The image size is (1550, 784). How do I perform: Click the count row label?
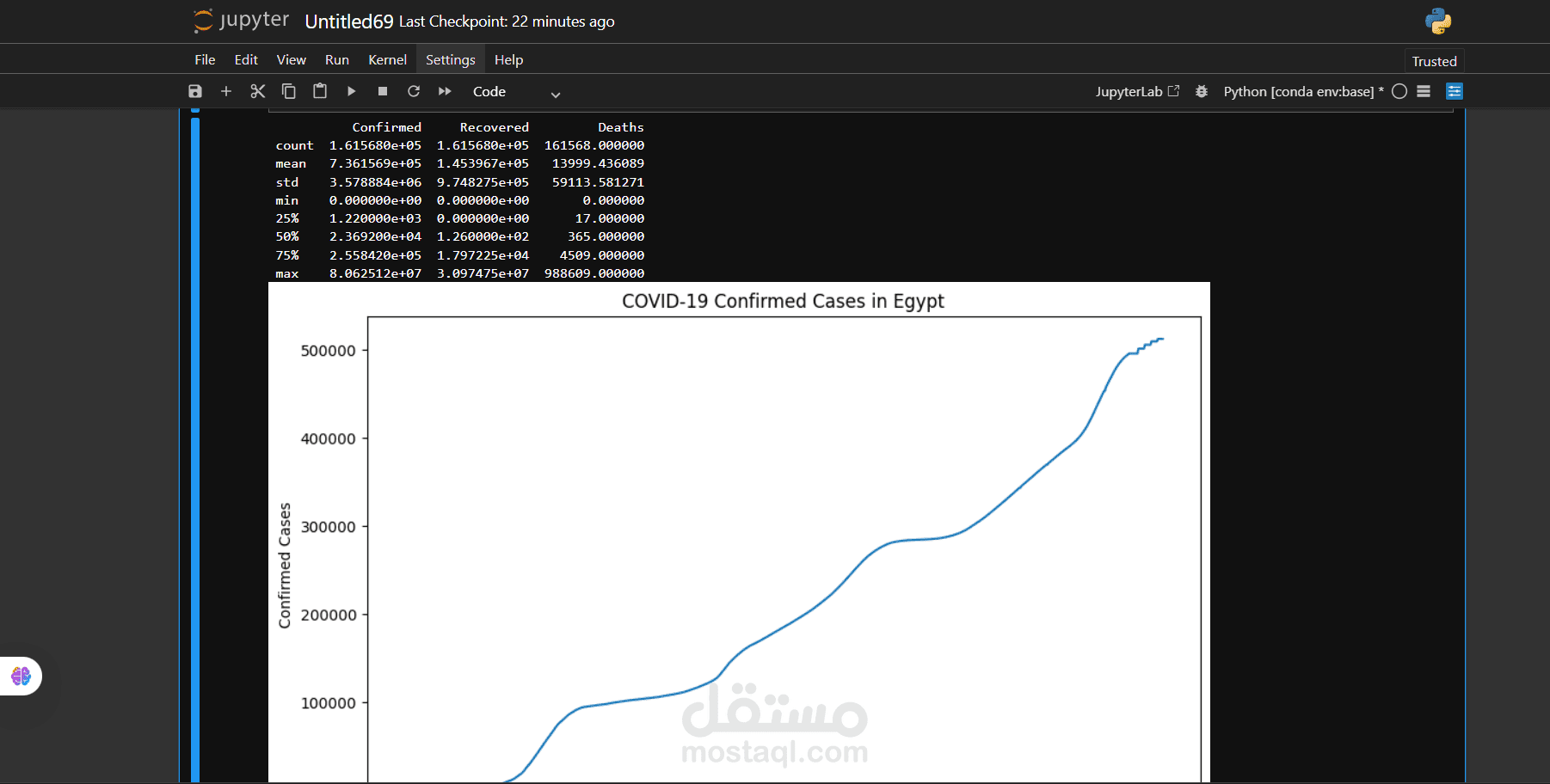coord(294,145)
